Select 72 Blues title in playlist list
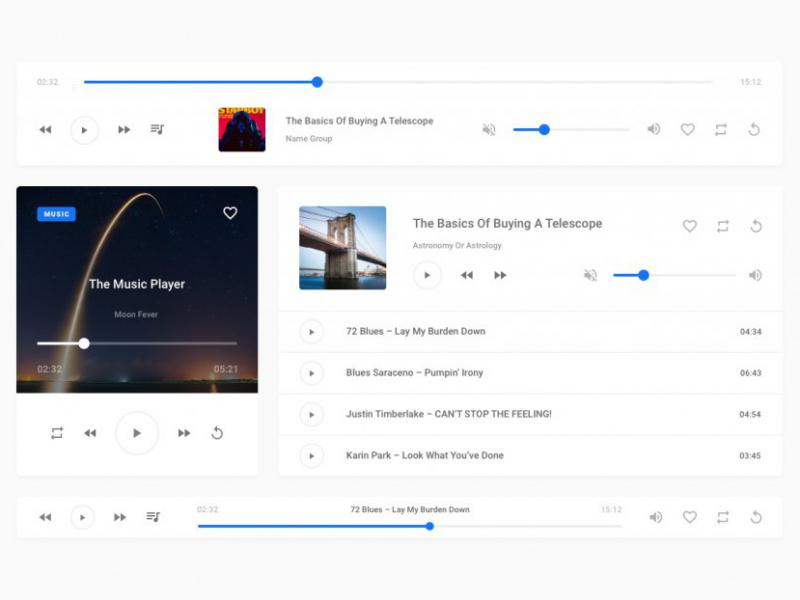 tap(415, 331)
